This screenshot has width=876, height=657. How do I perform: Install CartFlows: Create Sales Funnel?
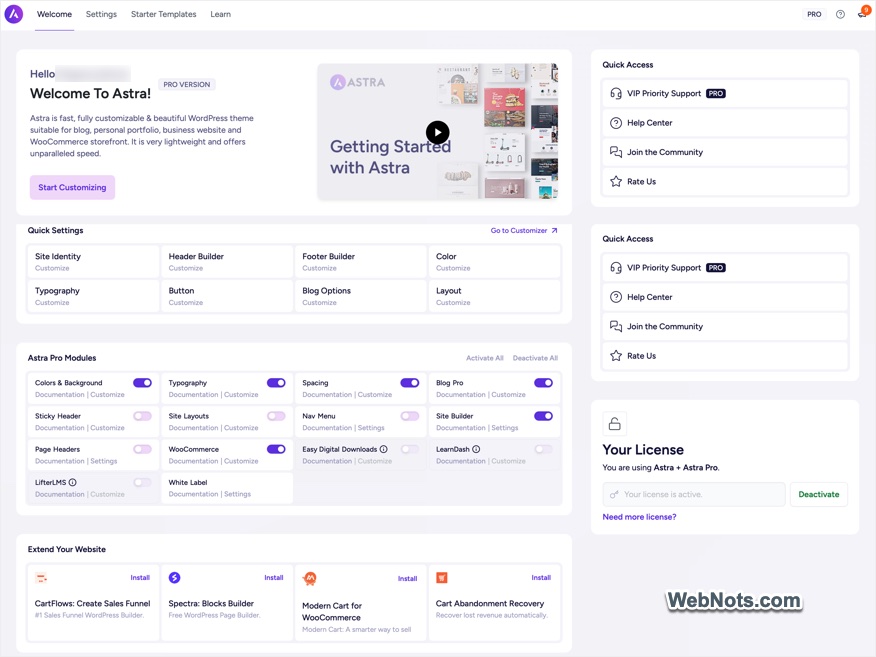(140, 578)
